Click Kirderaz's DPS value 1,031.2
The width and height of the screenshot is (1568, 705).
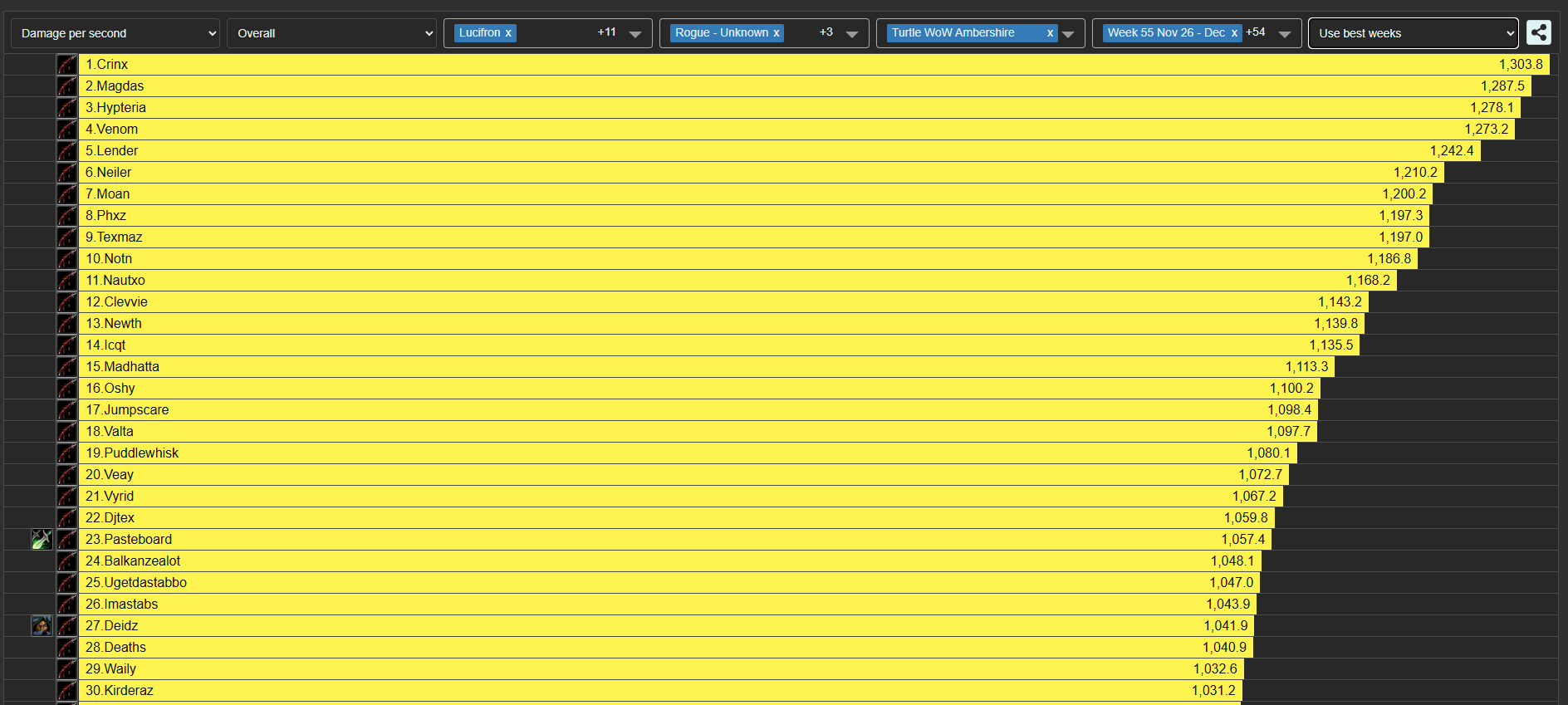[1213, 690]
